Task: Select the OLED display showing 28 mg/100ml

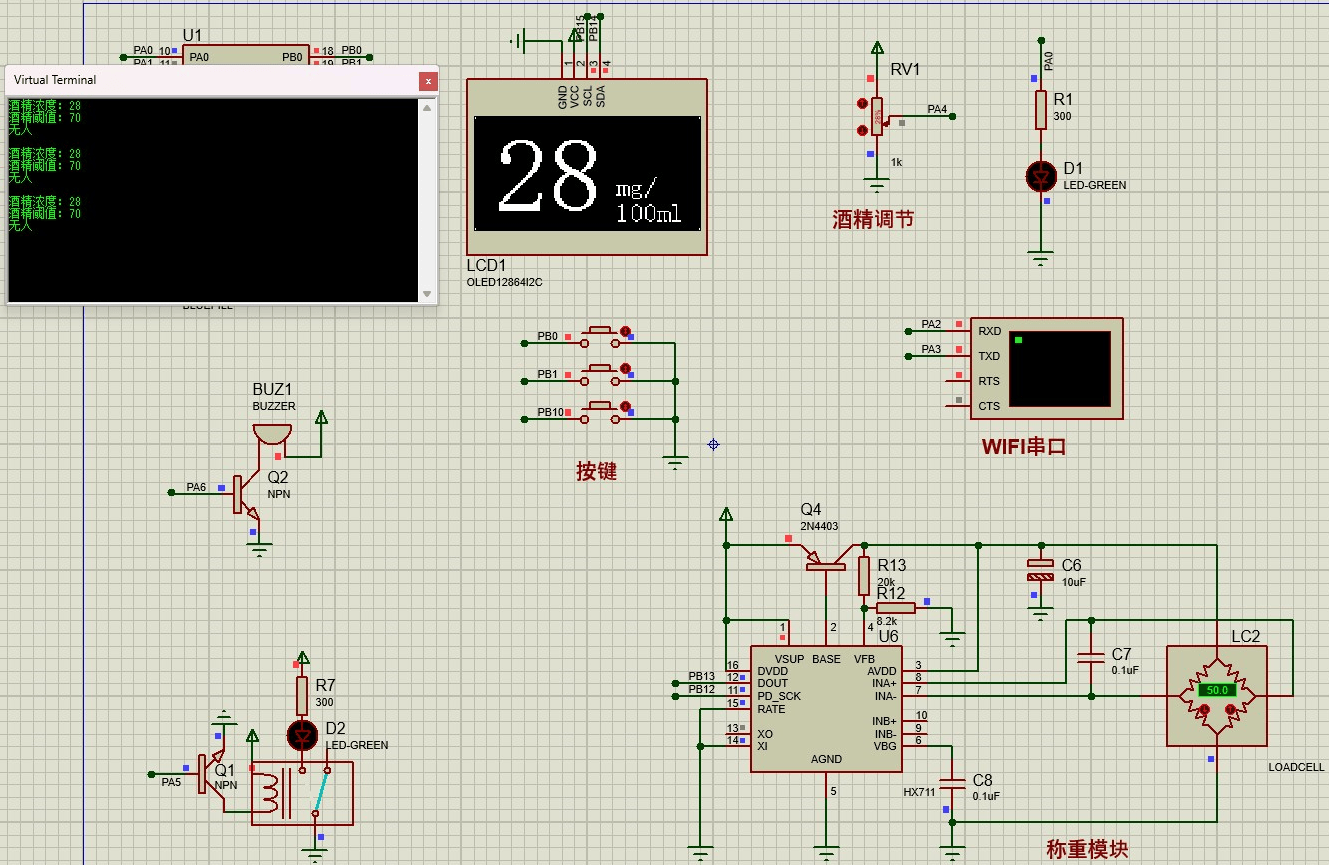Action: 587,175
